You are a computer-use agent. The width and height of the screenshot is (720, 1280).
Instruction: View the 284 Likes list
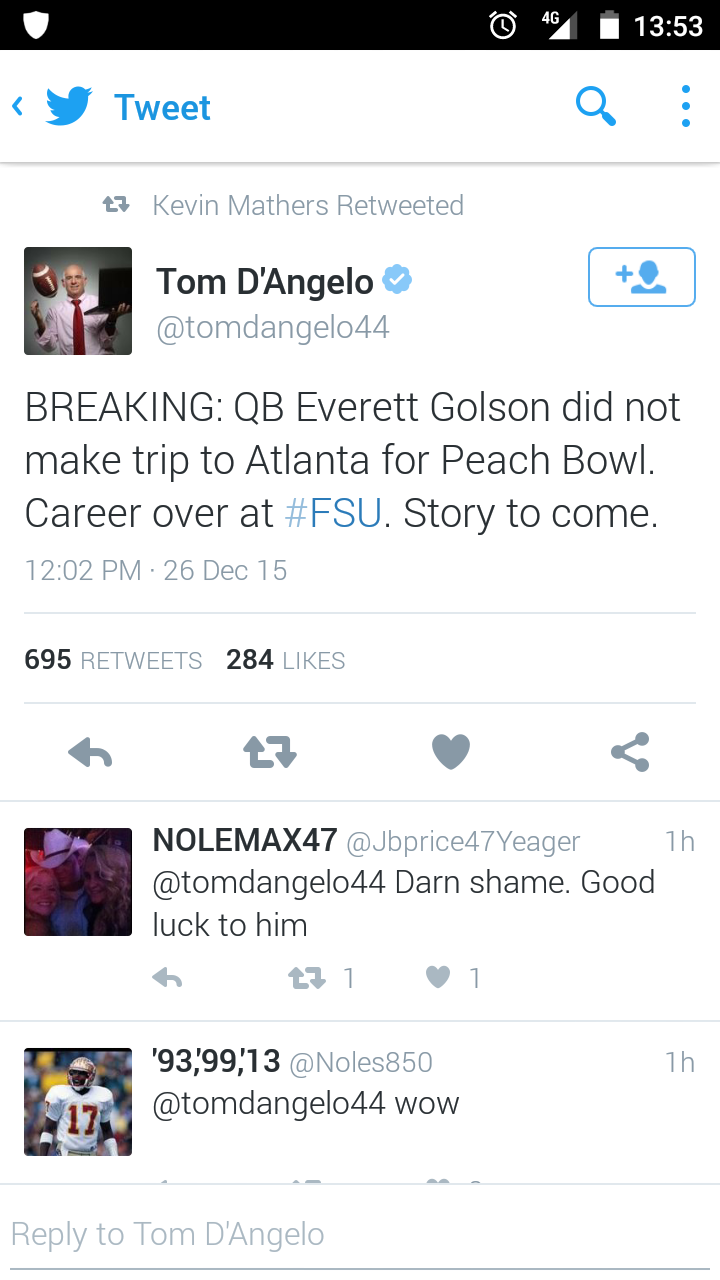(285, 660)
